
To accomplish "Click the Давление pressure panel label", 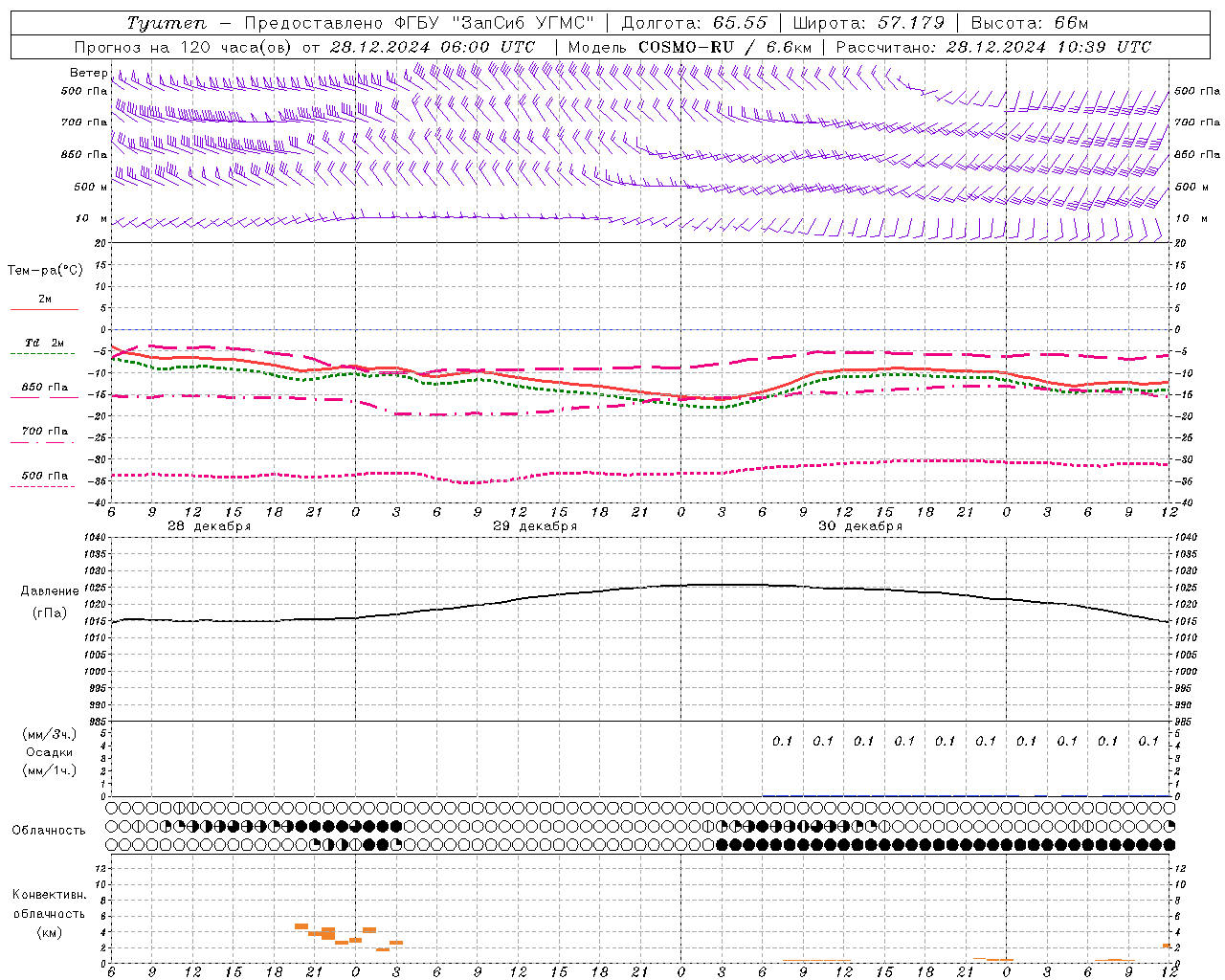I will (50, 591).
